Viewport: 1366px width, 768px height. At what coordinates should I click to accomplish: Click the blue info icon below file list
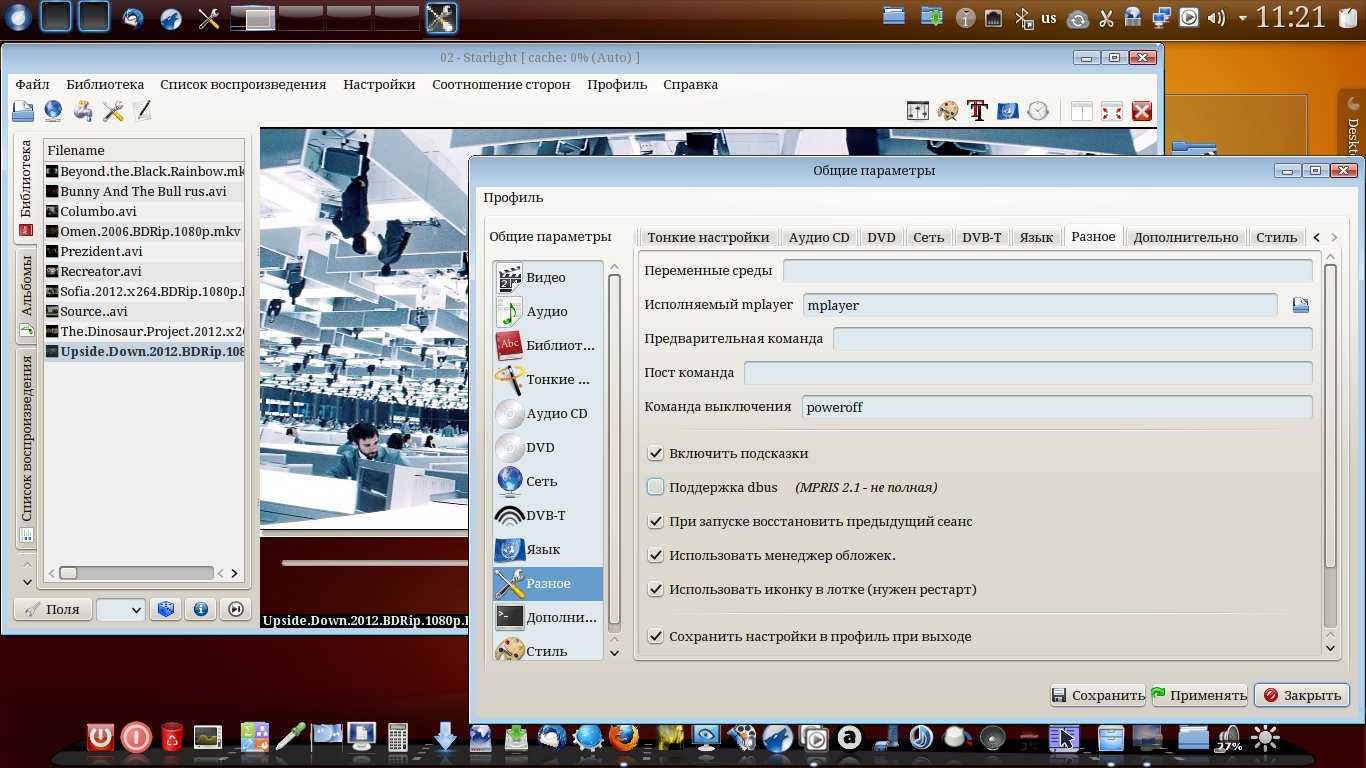pyautogui.click(x=200, y=609)
